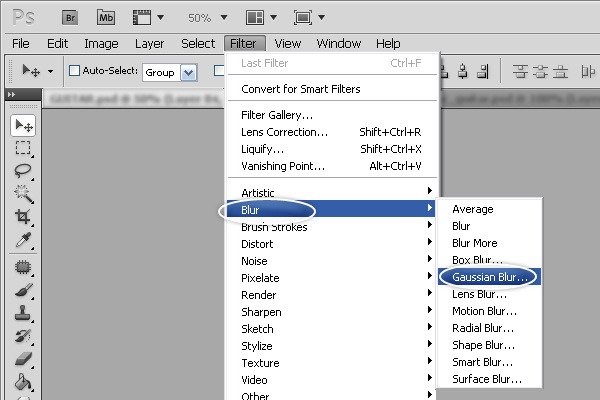Open the Window menu
Viewport: 600px width, 400px height.
[339, 44]
